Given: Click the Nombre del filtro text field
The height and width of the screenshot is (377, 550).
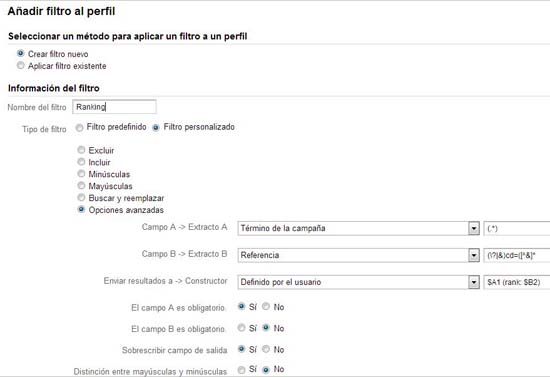Looking at the screenshot, I should point(114,107).
